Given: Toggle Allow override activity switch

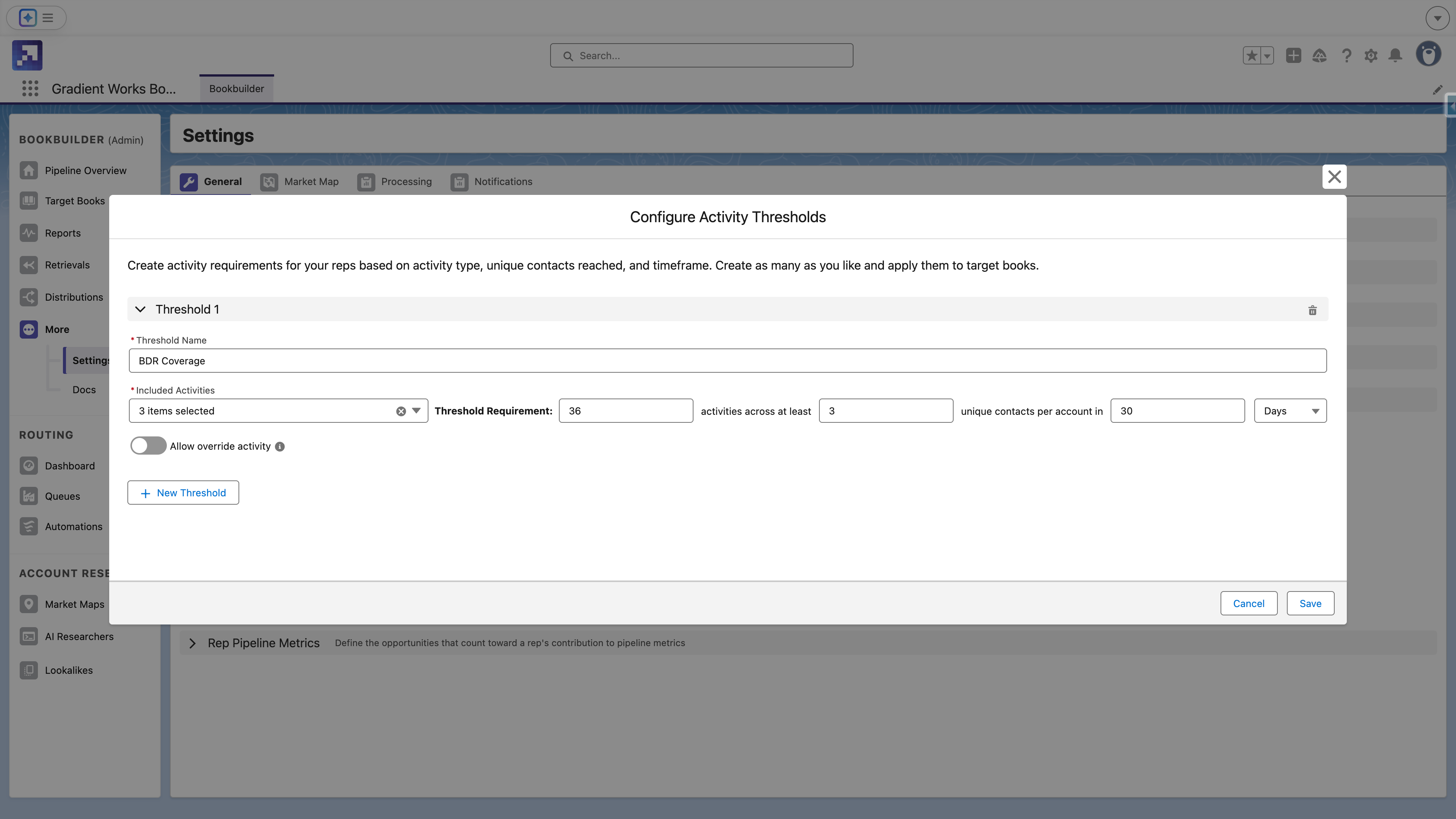Looking at the screenshot, I should point(148,446).
